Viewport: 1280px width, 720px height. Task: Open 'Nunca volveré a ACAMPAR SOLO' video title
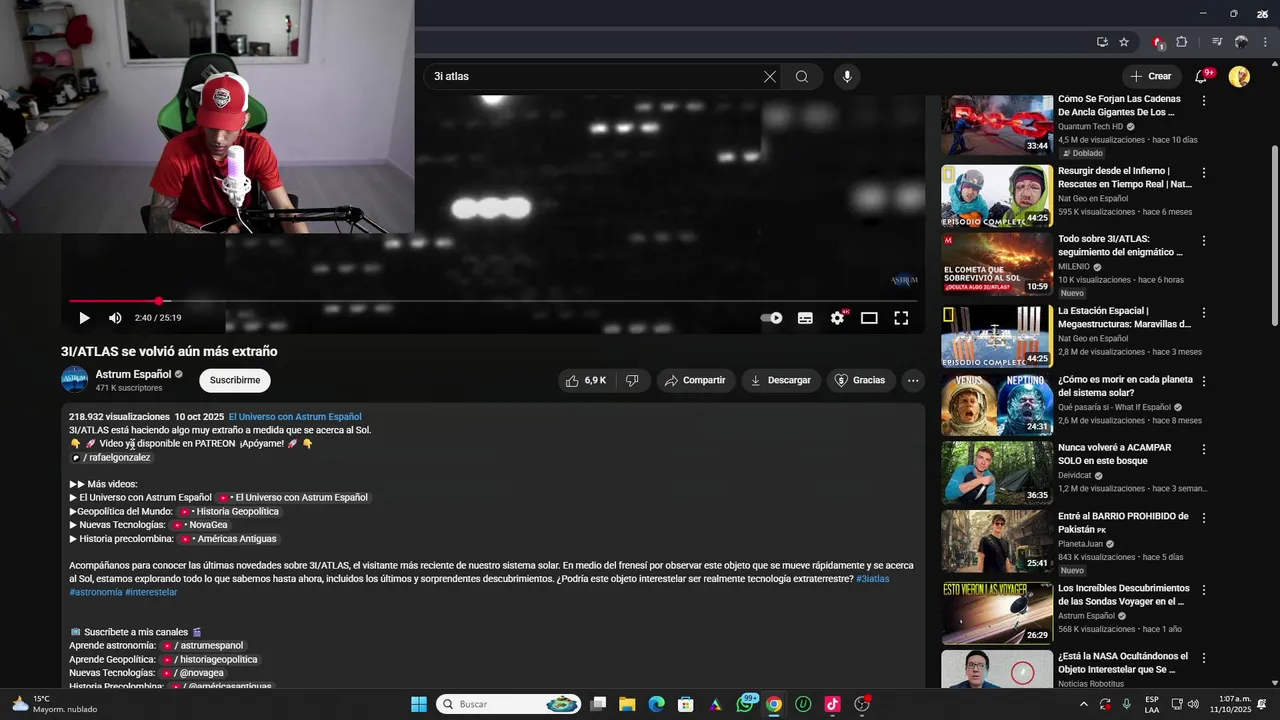coord(1115,454)
